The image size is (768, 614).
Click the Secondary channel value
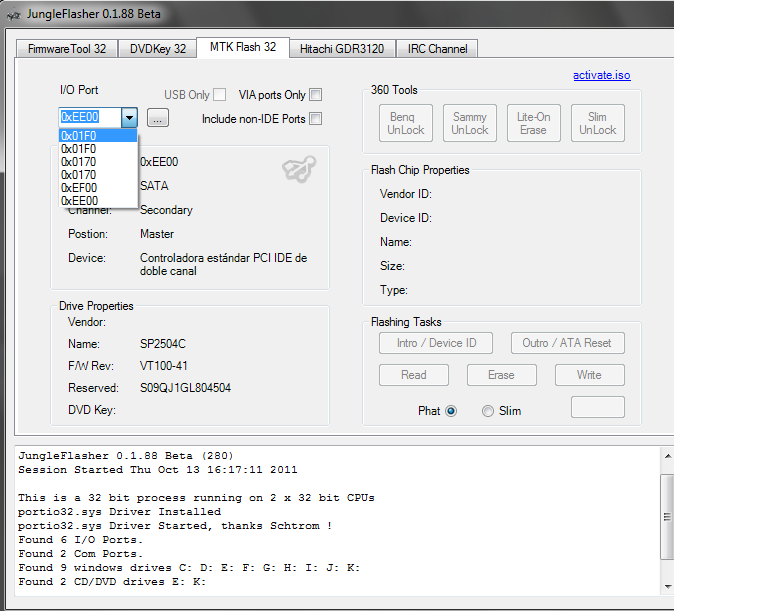coord(166,210)
